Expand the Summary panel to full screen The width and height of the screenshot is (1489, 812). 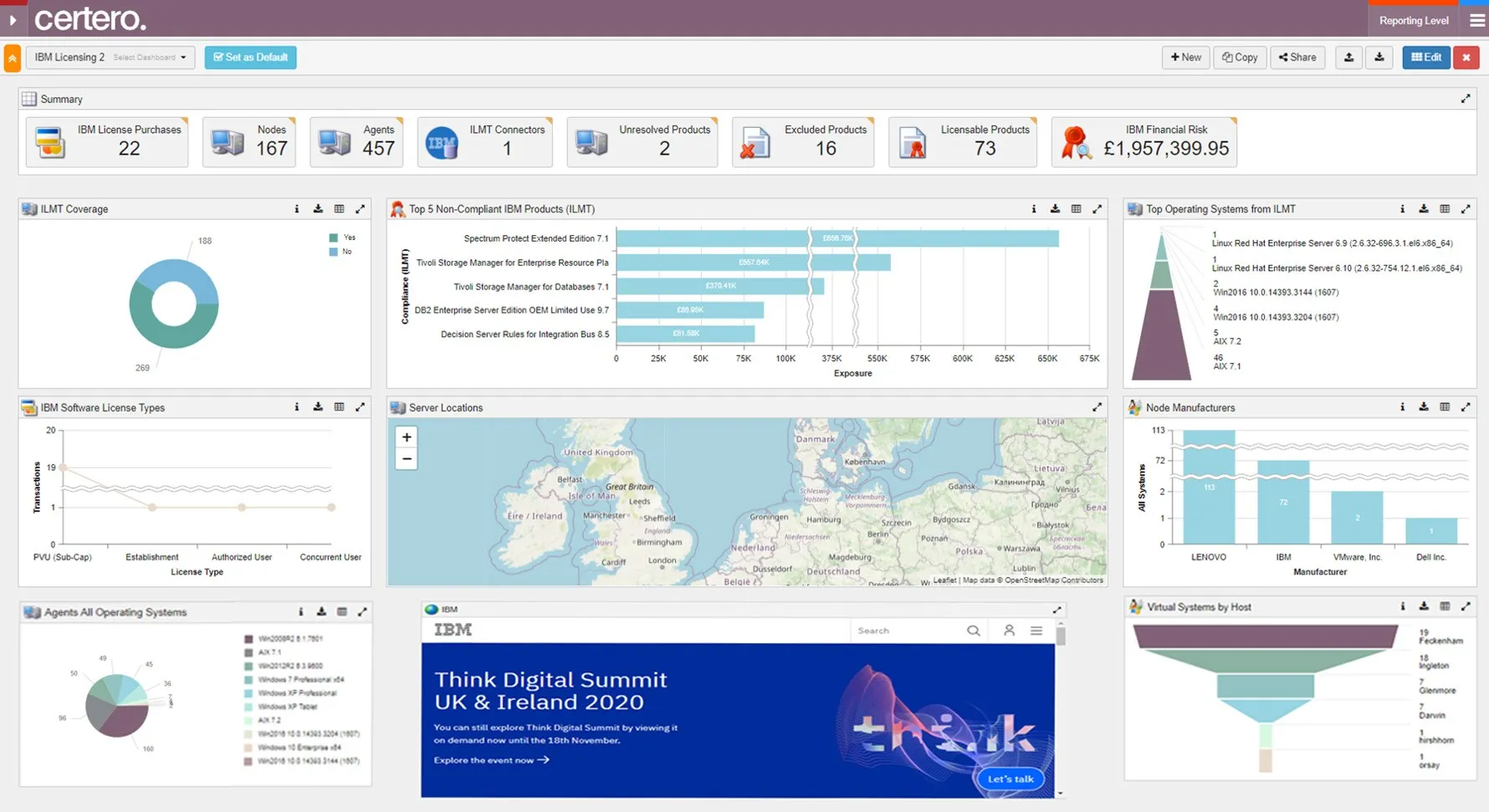[x=1466, y=99]
